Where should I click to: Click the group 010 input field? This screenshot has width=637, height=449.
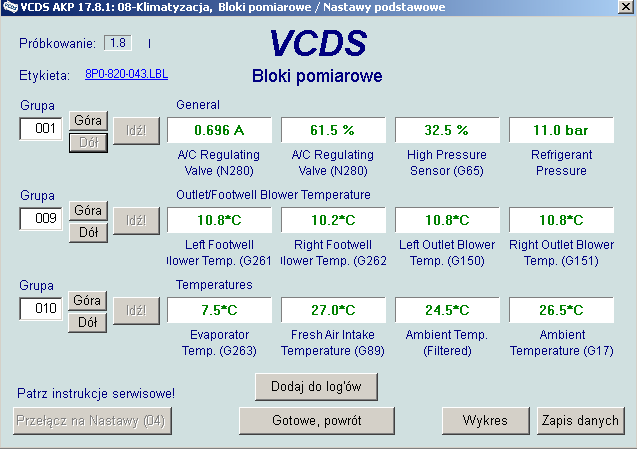pos(41,308)
